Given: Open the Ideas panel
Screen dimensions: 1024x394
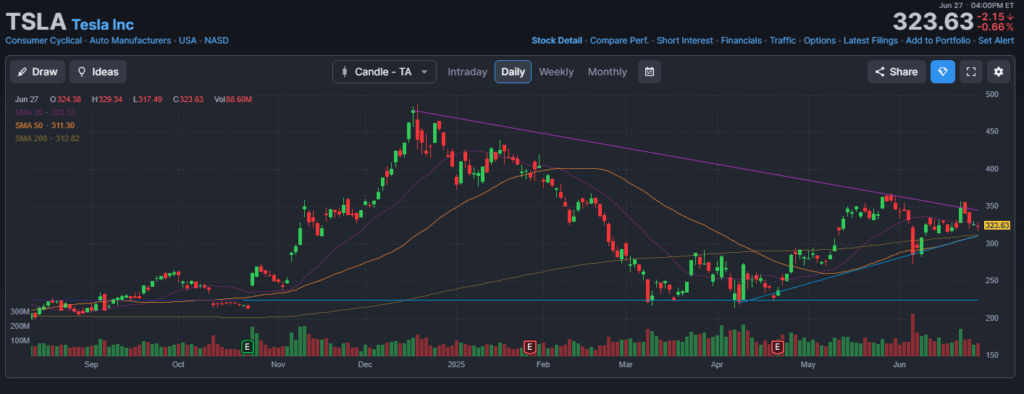Looking at the screenshot, I should [x=98, y=72].
